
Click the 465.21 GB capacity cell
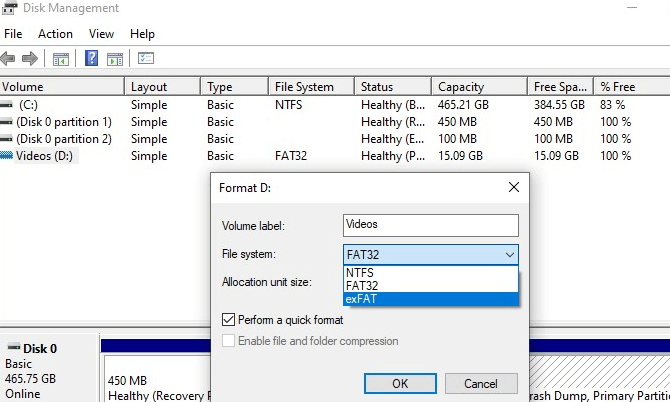(x=463, y=105)
